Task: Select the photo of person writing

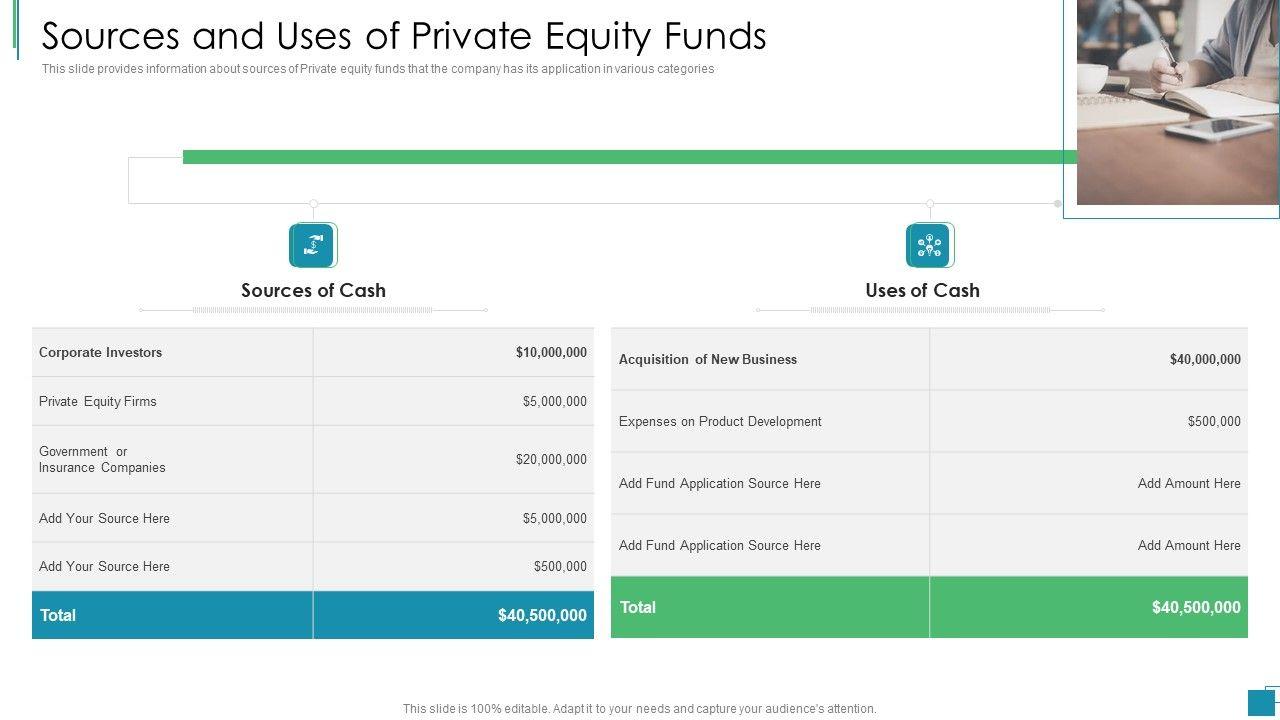Action: tap(1177, 100)
